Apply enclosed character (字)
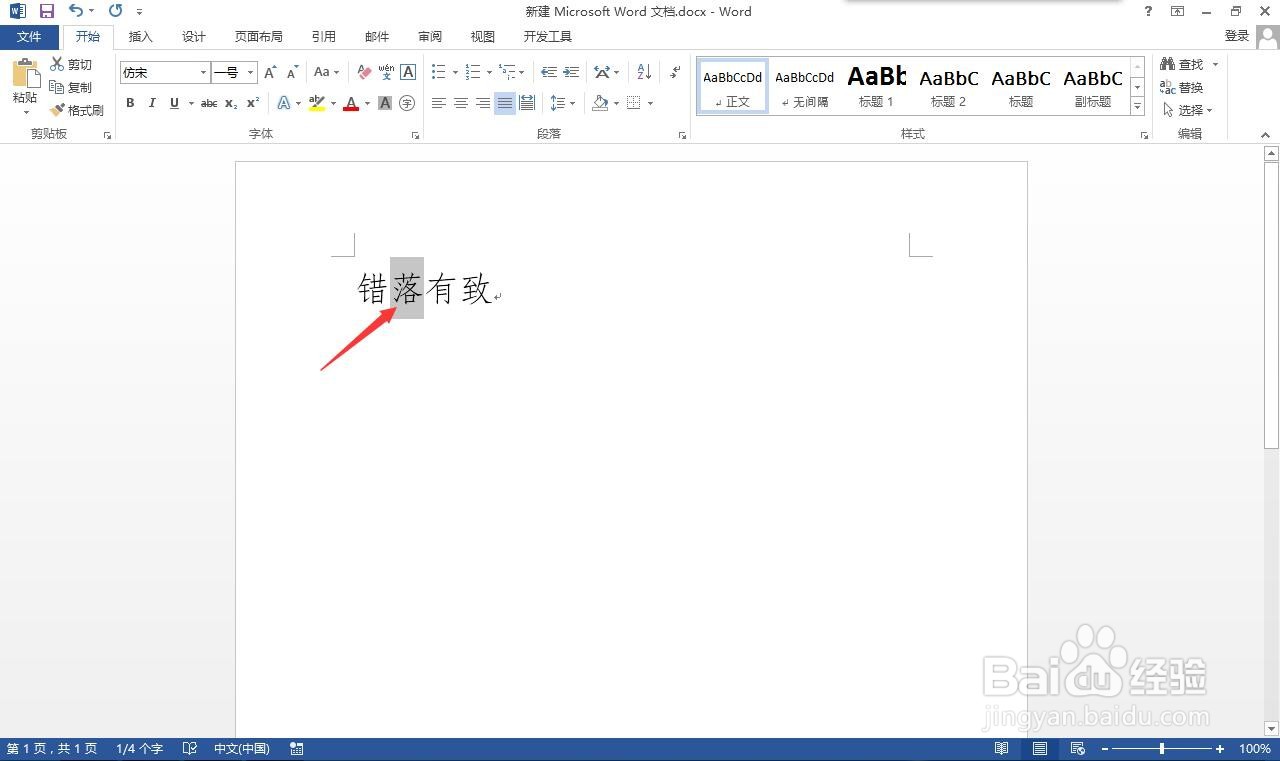Viewport: 1280px width, 761px height. point(407,103)
